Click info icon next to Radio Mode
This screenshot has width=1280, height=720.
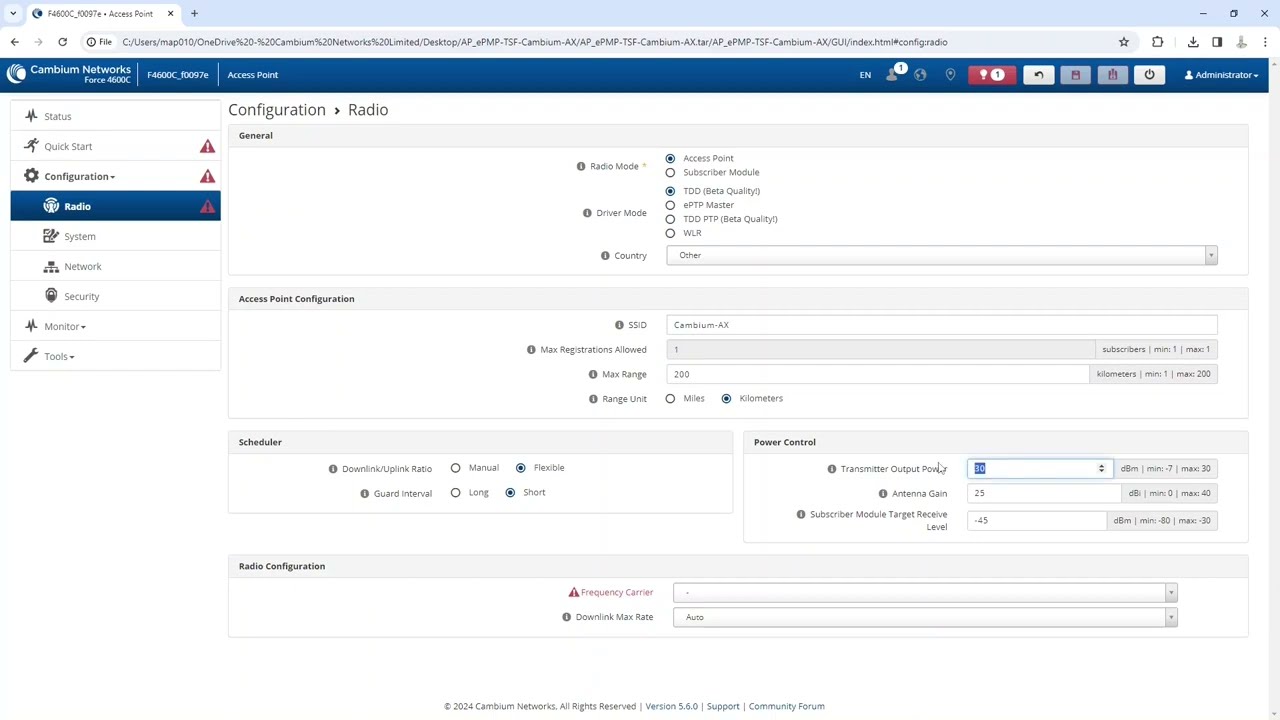(x=581, y=166)
